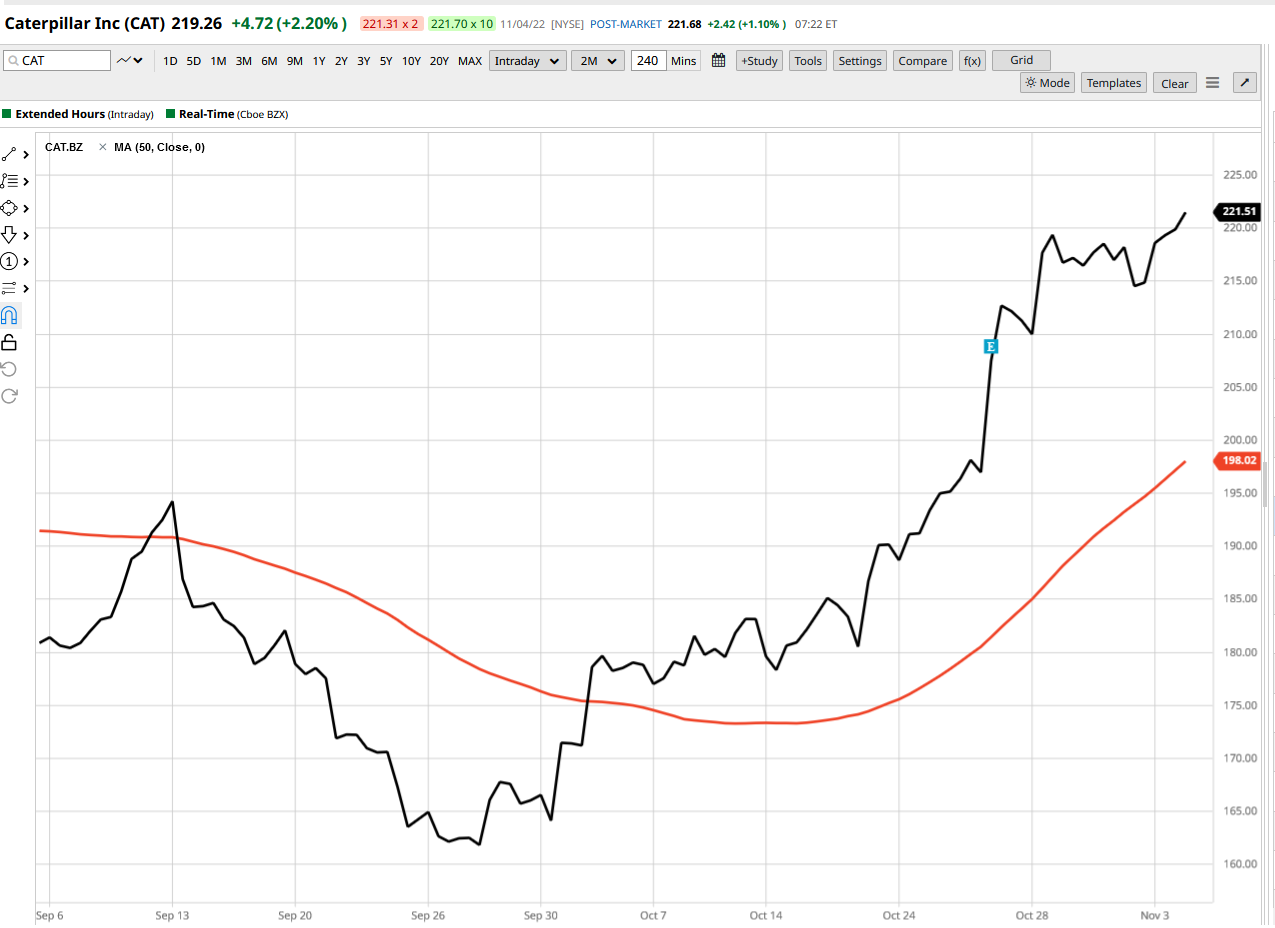Click the red 198.02 MA axis label

[1236, 461]
